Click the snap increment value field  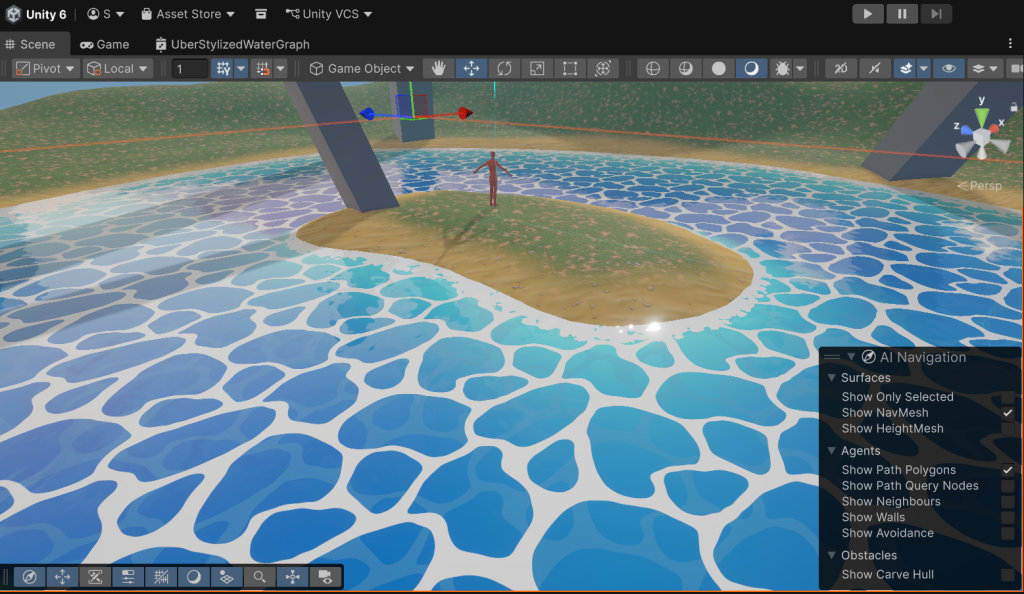[x=189, y=69]
